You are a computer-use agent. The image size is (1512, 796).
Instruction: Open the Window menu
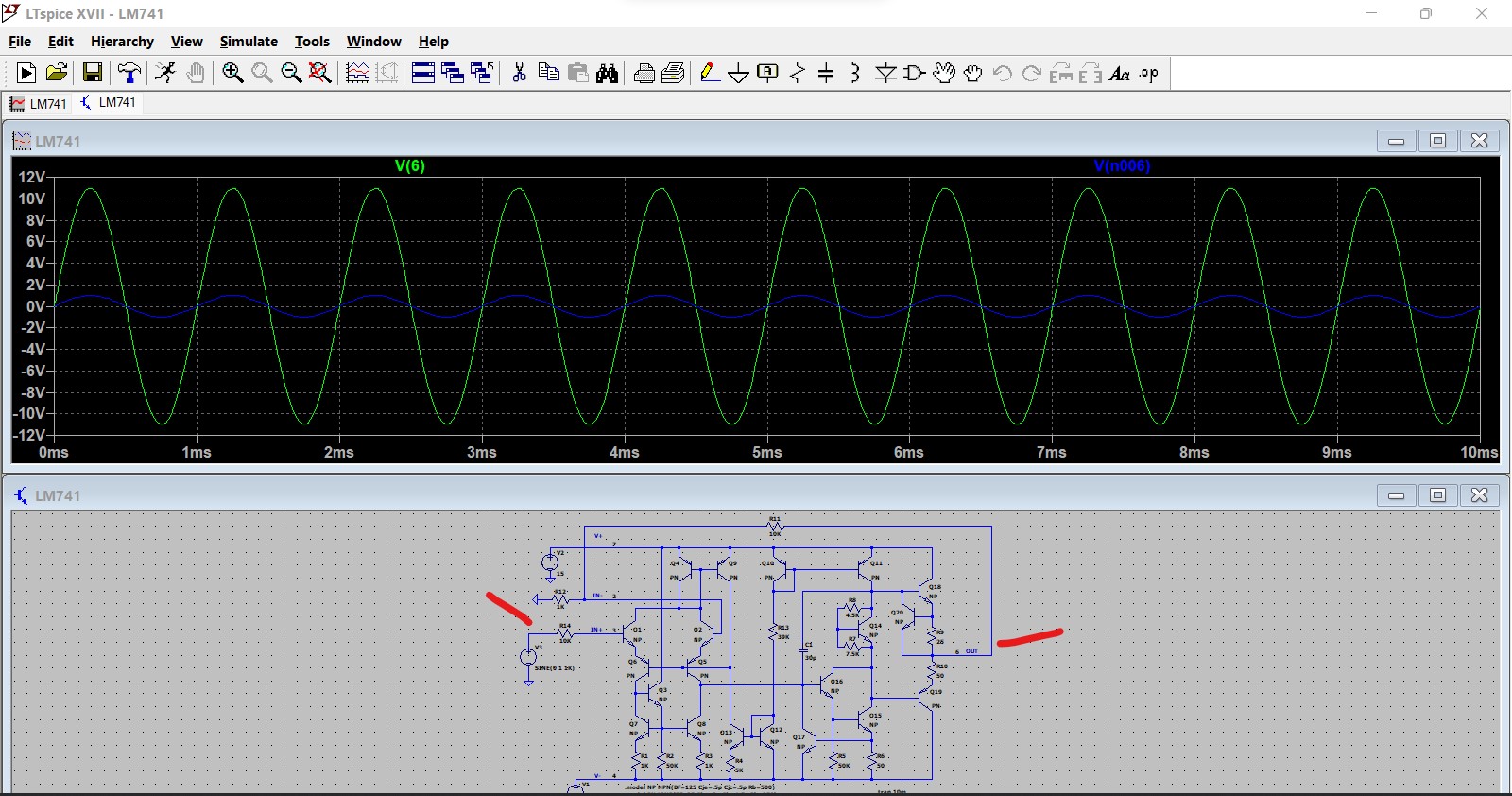tap(373, 42)
